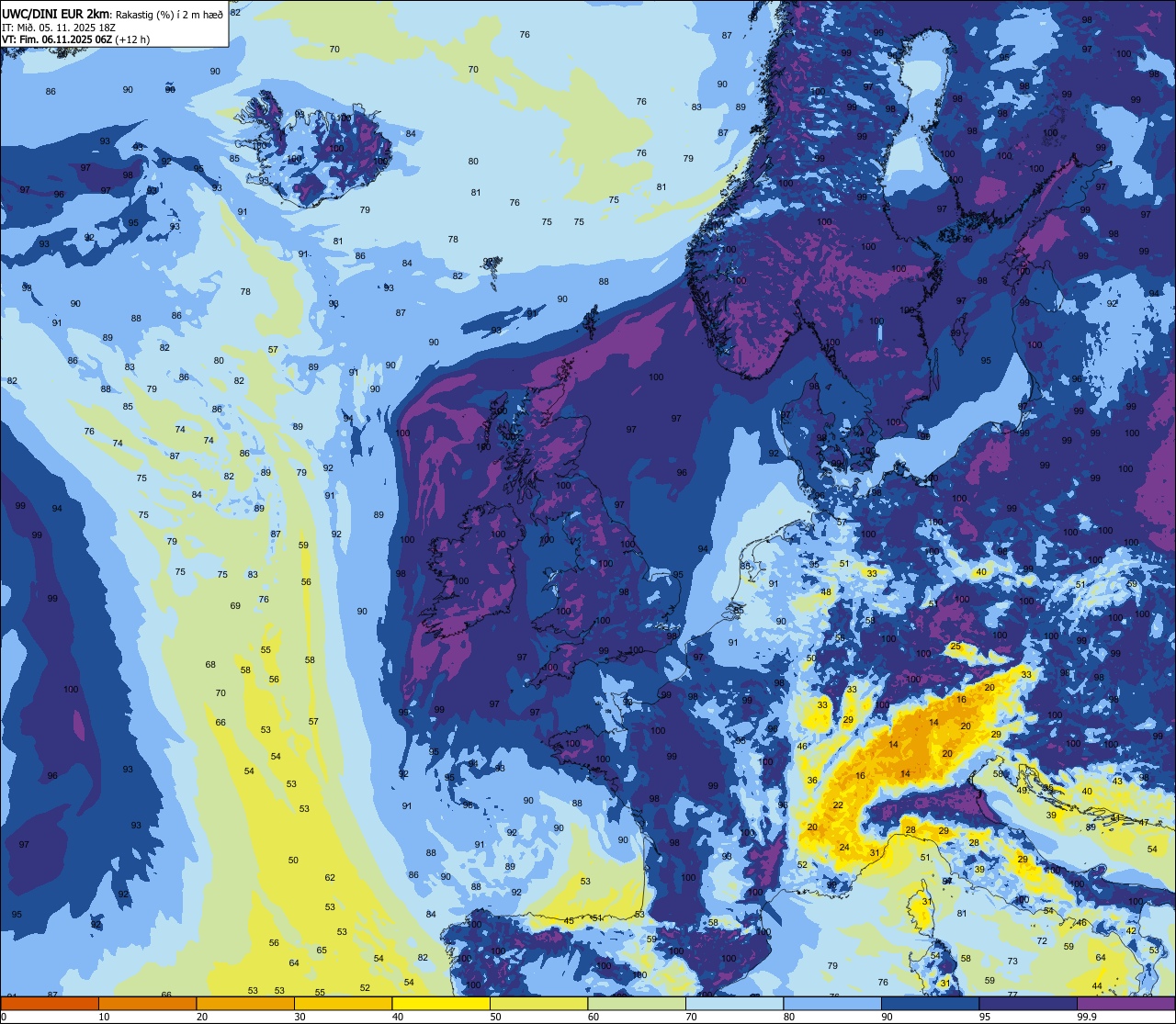Click the dark orange 0–10 legend segment

pyautogui.click(x=50, y=1003)
